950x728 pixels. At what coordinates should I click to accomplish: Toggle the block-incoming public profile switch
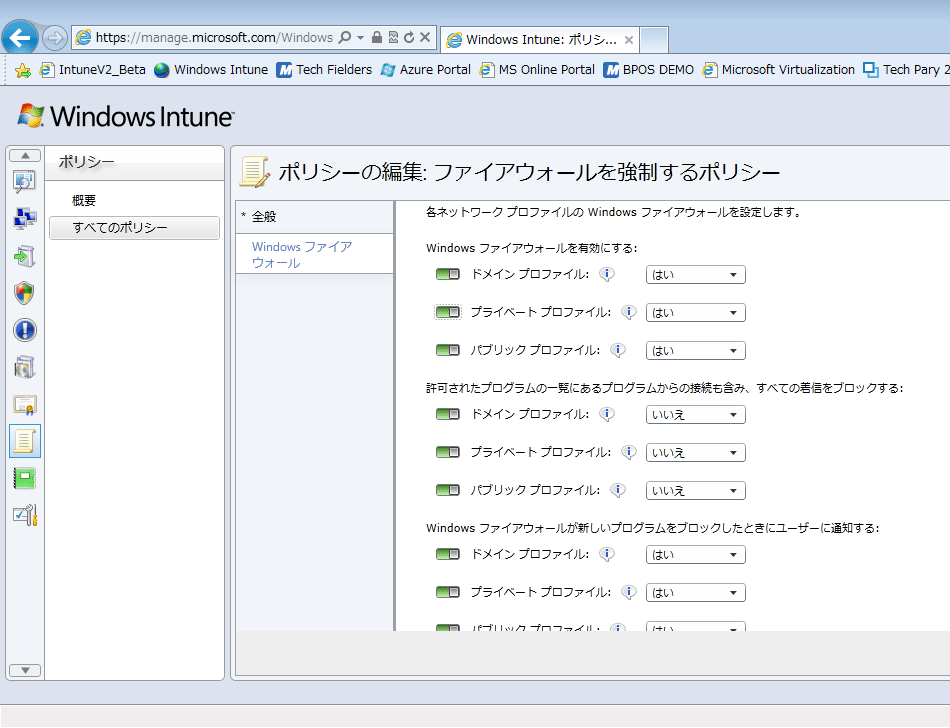pyautogui.click(x=448, y=490)
